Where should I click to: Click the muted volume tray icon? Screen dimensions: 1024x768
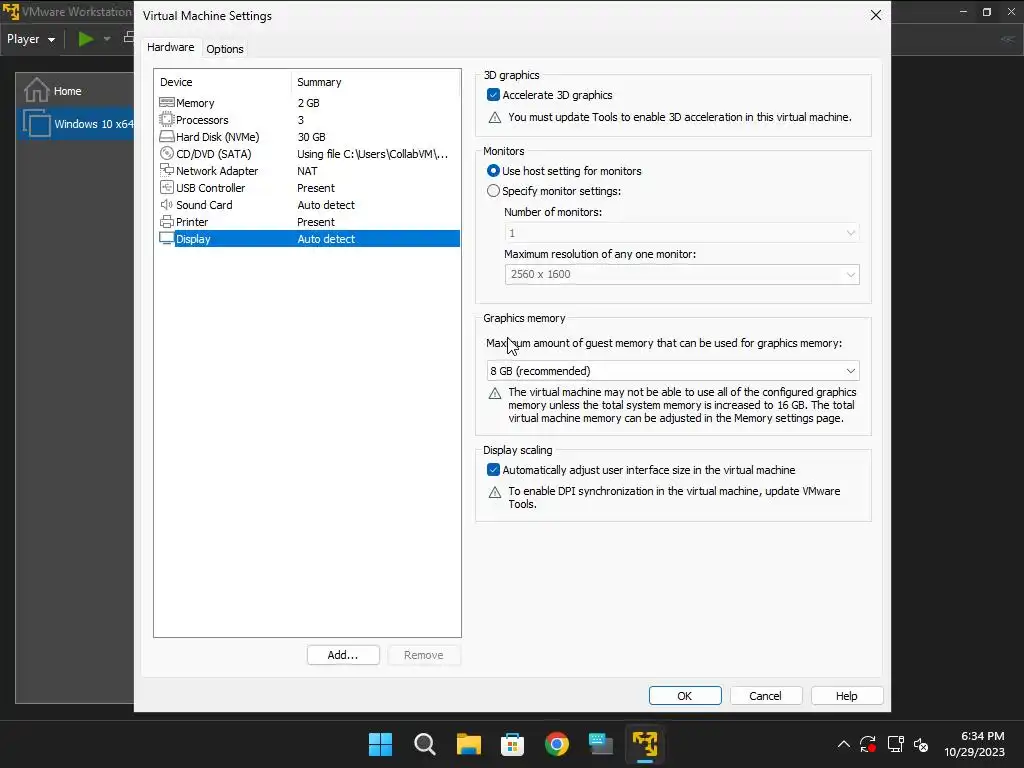[921, 744]
